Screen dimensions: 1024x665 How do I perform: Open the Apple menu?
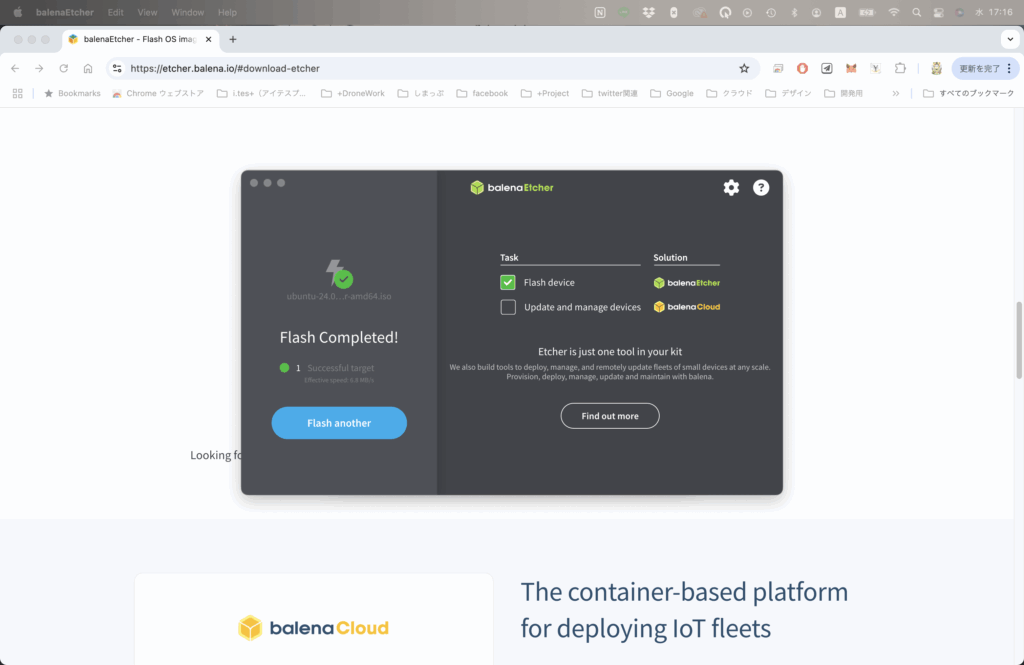[18, 12]
